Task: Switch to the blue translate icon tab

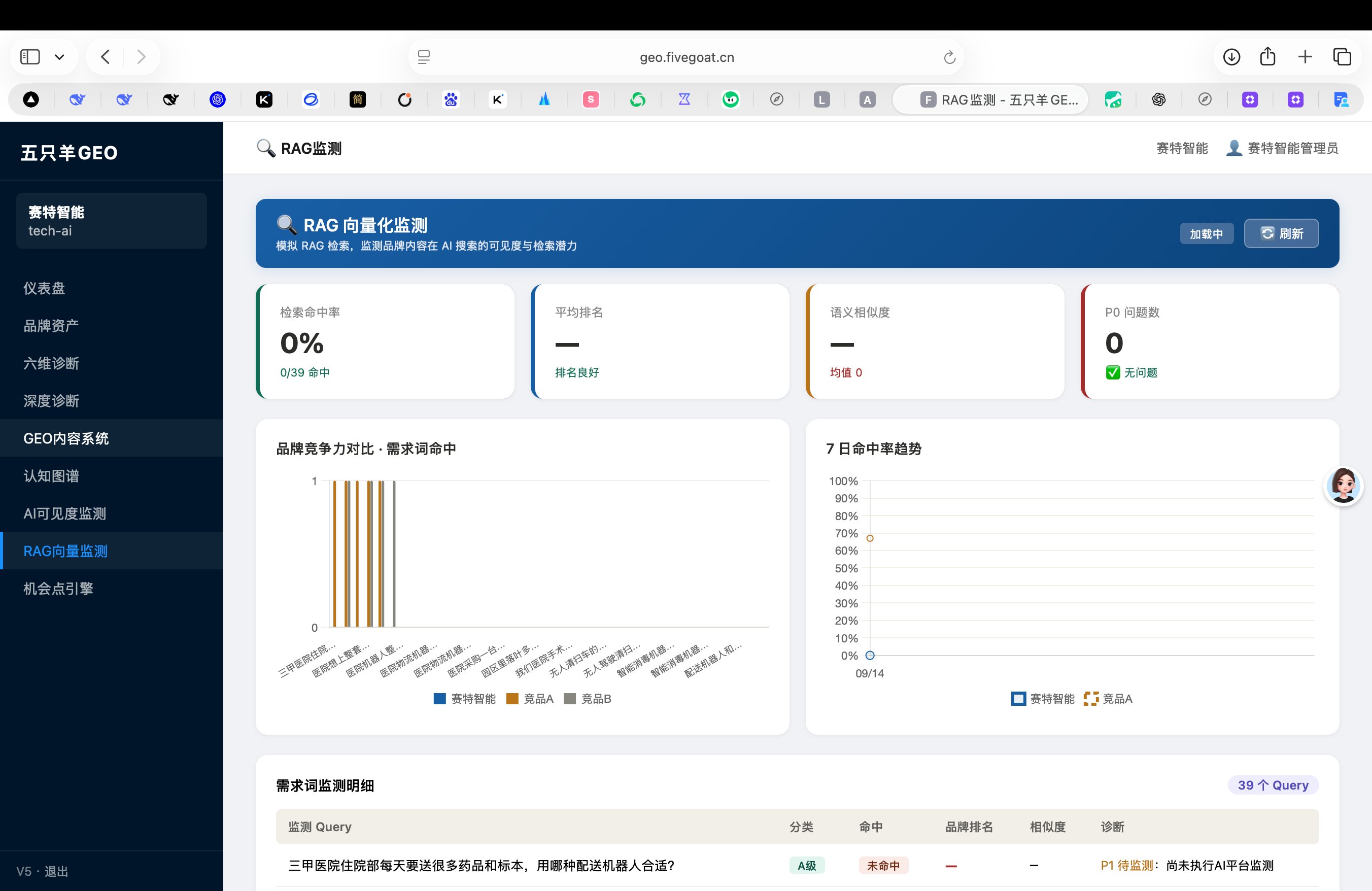Action: point(1341,99)
